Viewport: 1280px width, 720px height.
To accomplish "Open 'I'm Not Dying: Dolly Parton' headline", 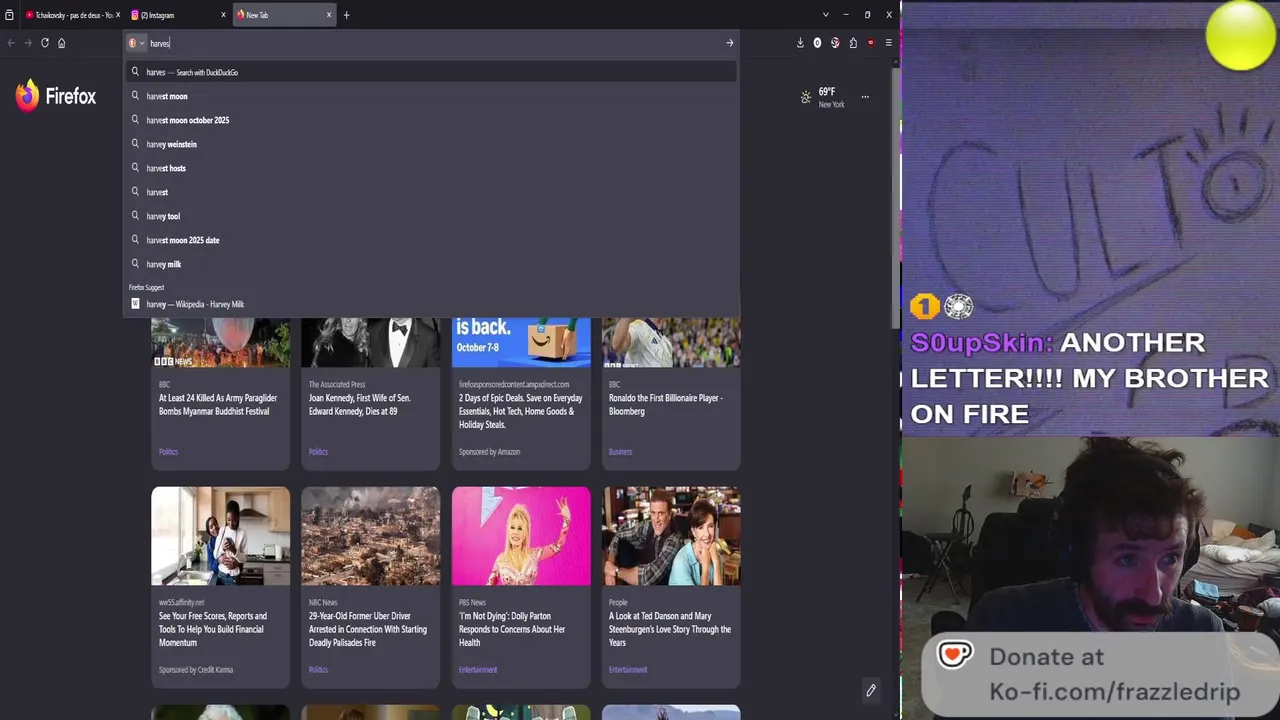I will coord(512,629).
